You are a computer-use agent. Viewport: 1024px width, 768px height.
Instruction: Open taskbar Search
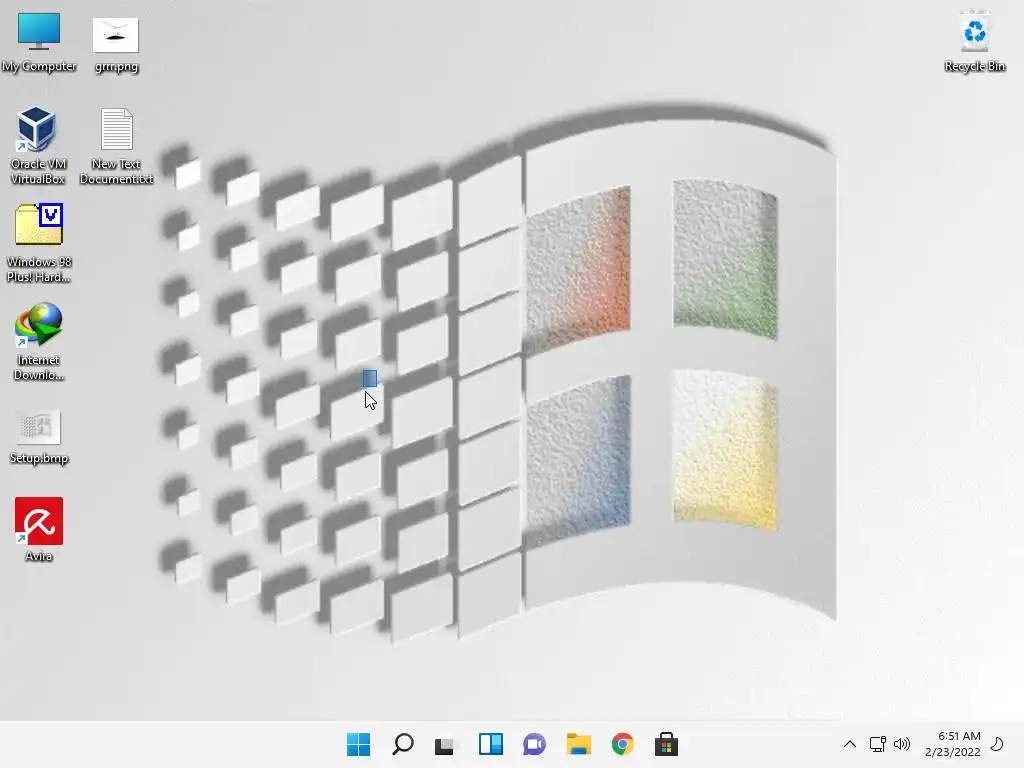coord(402,744)
